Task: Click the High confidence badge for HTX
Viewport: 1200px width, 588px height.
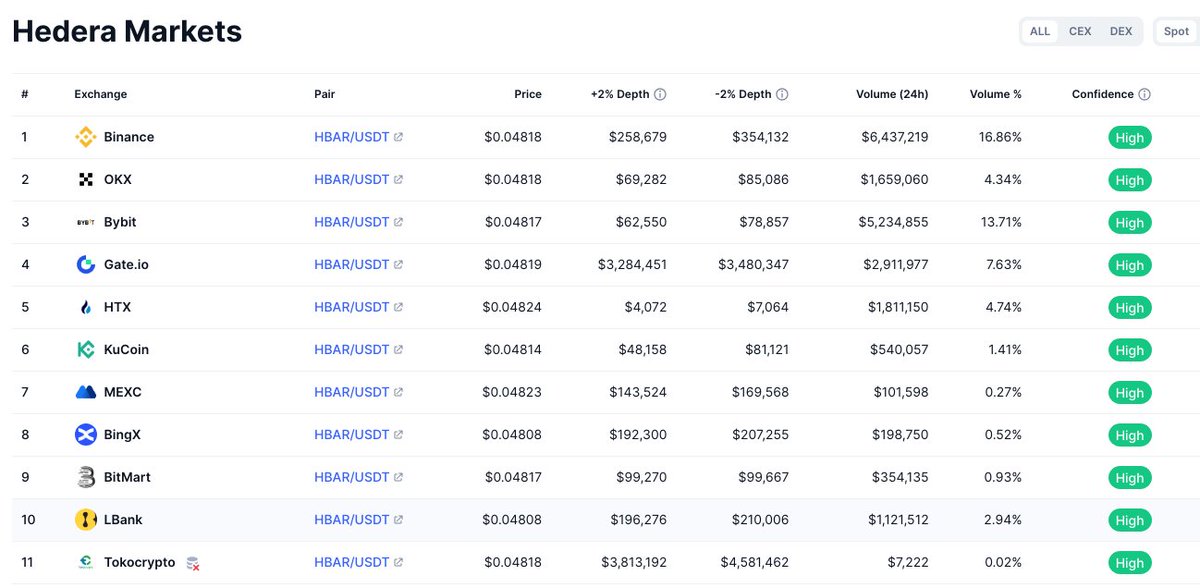Action: pyautogui.click(x=1130, y=308)
